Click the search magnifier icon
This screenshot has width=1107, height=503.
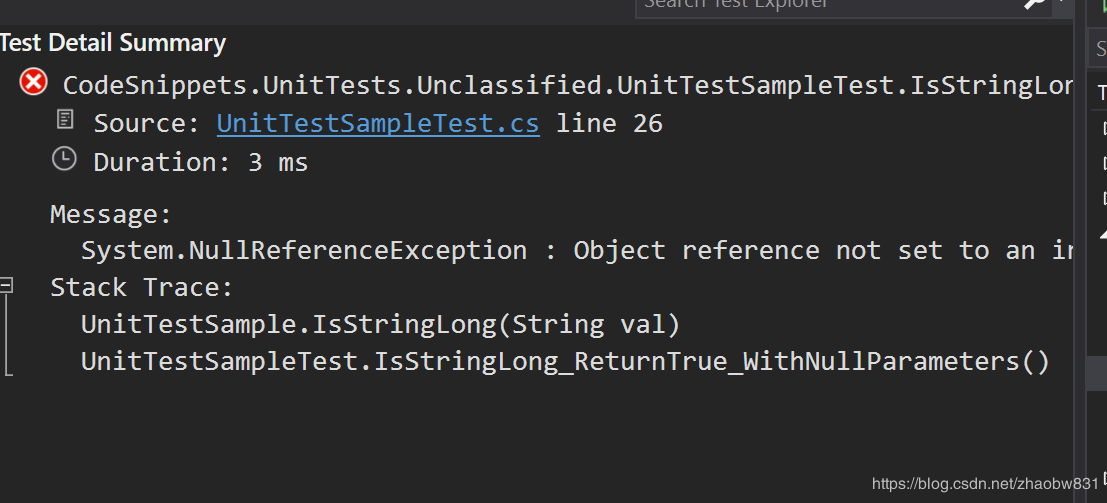click(x=1034, y=4)
